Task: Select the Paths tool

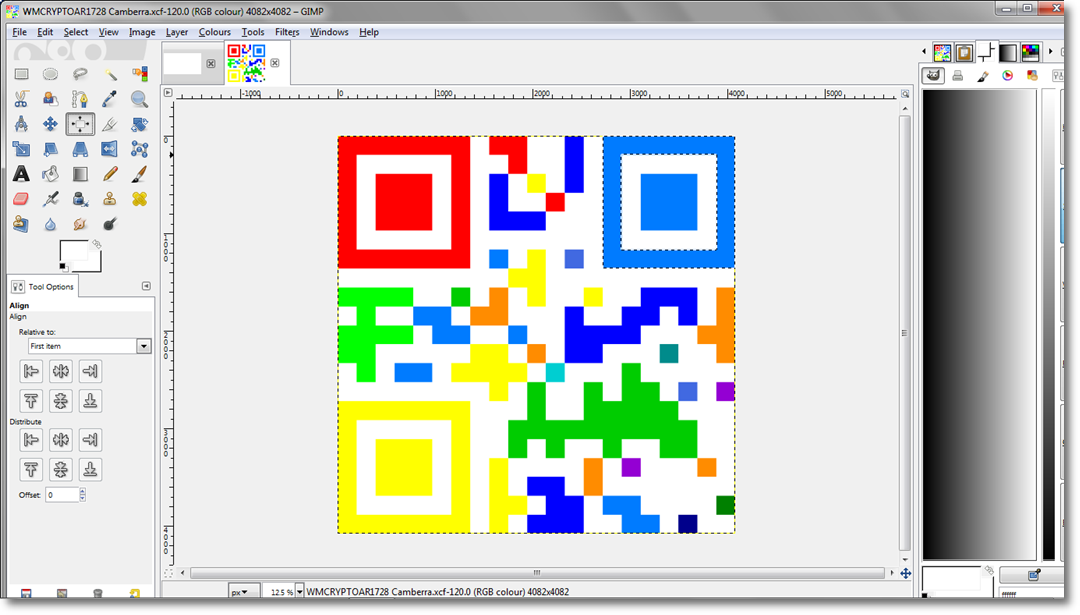Action: point(80,99)
